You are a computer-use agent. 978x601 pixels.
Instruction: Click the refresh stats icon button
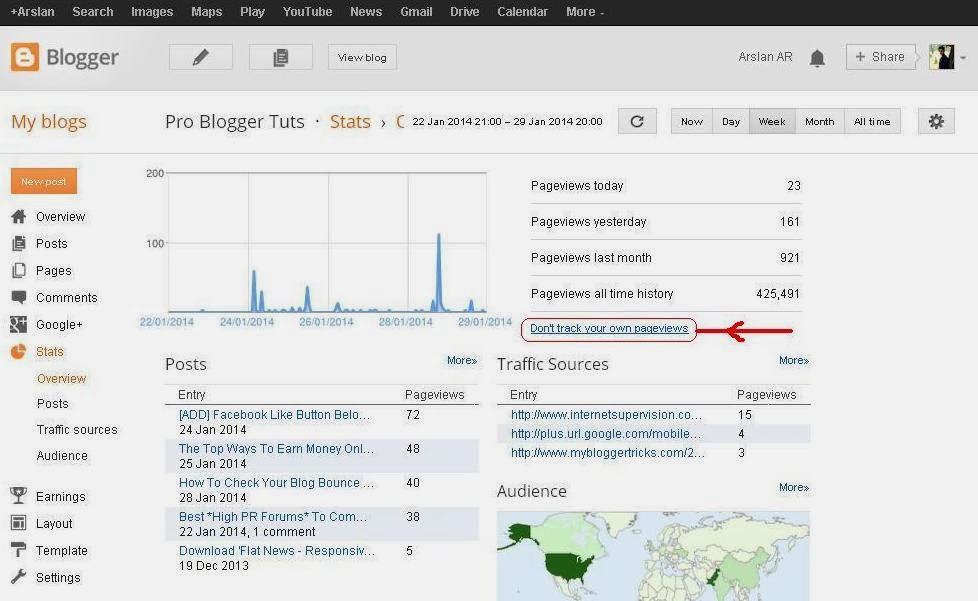point(637,121)
